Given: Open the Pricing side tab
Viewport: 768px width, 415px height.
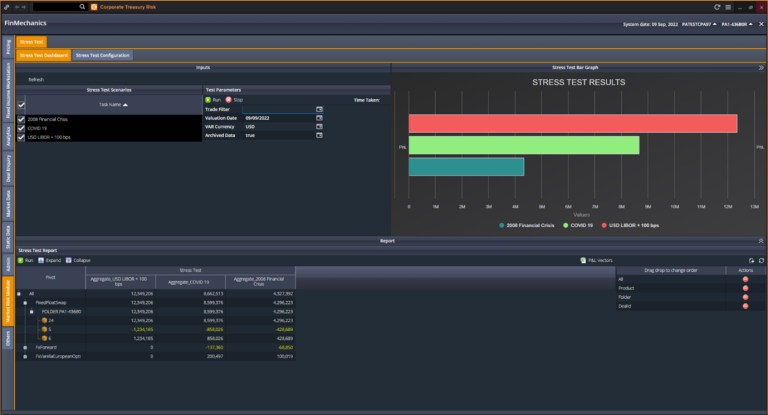Looking at the screenshot, I should click(8, 47).
